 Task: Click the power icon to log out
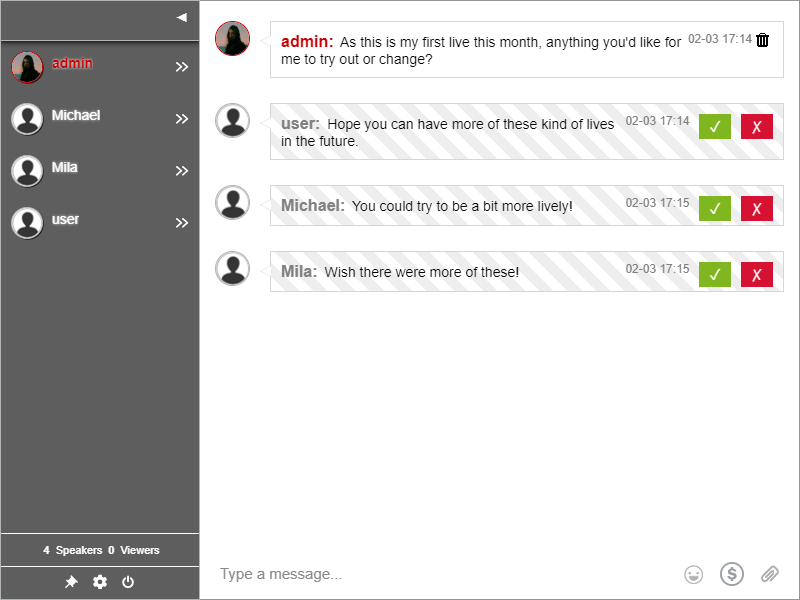(128, 582)
